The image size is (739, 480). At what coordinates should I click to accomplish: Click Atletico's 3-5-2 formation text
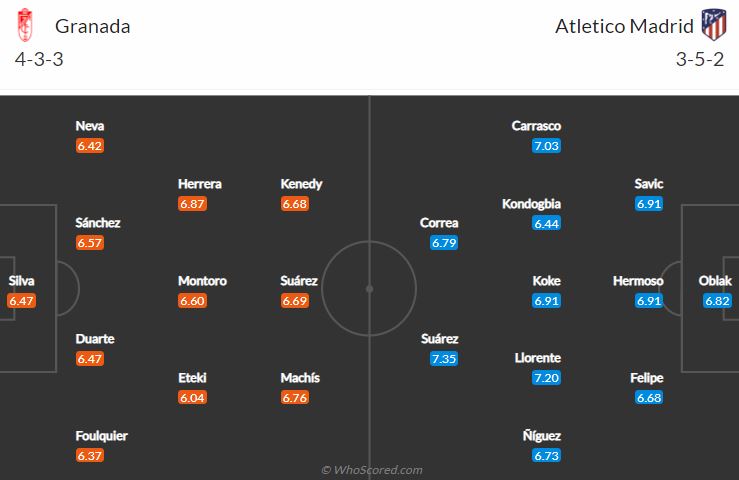699,59
